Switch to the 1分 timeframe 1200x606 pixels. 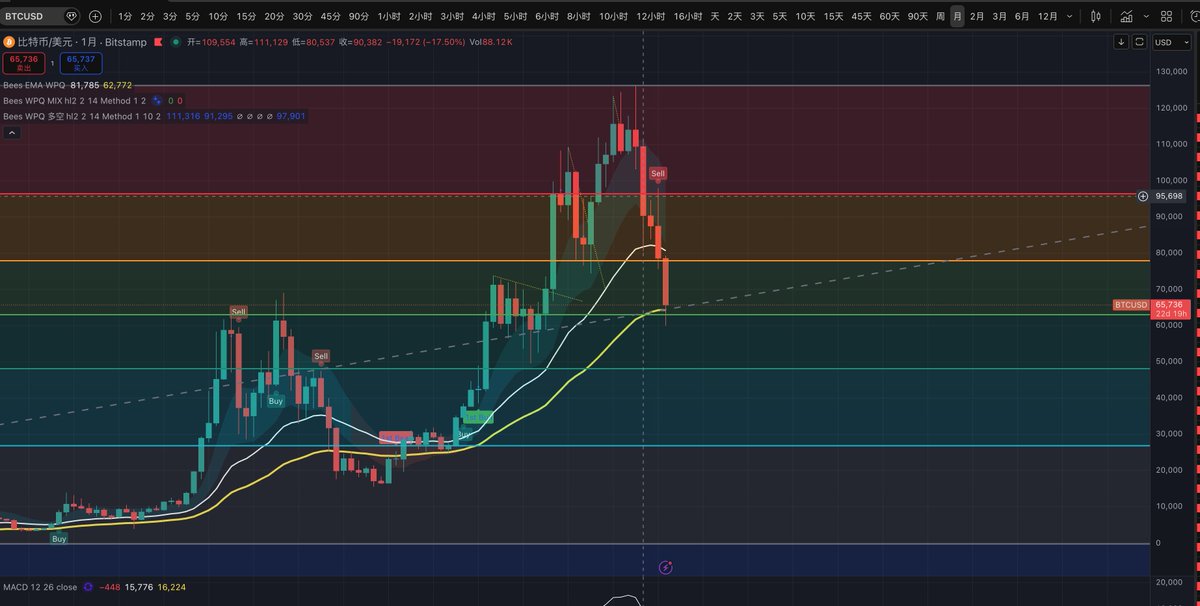[x=125, y=16]
